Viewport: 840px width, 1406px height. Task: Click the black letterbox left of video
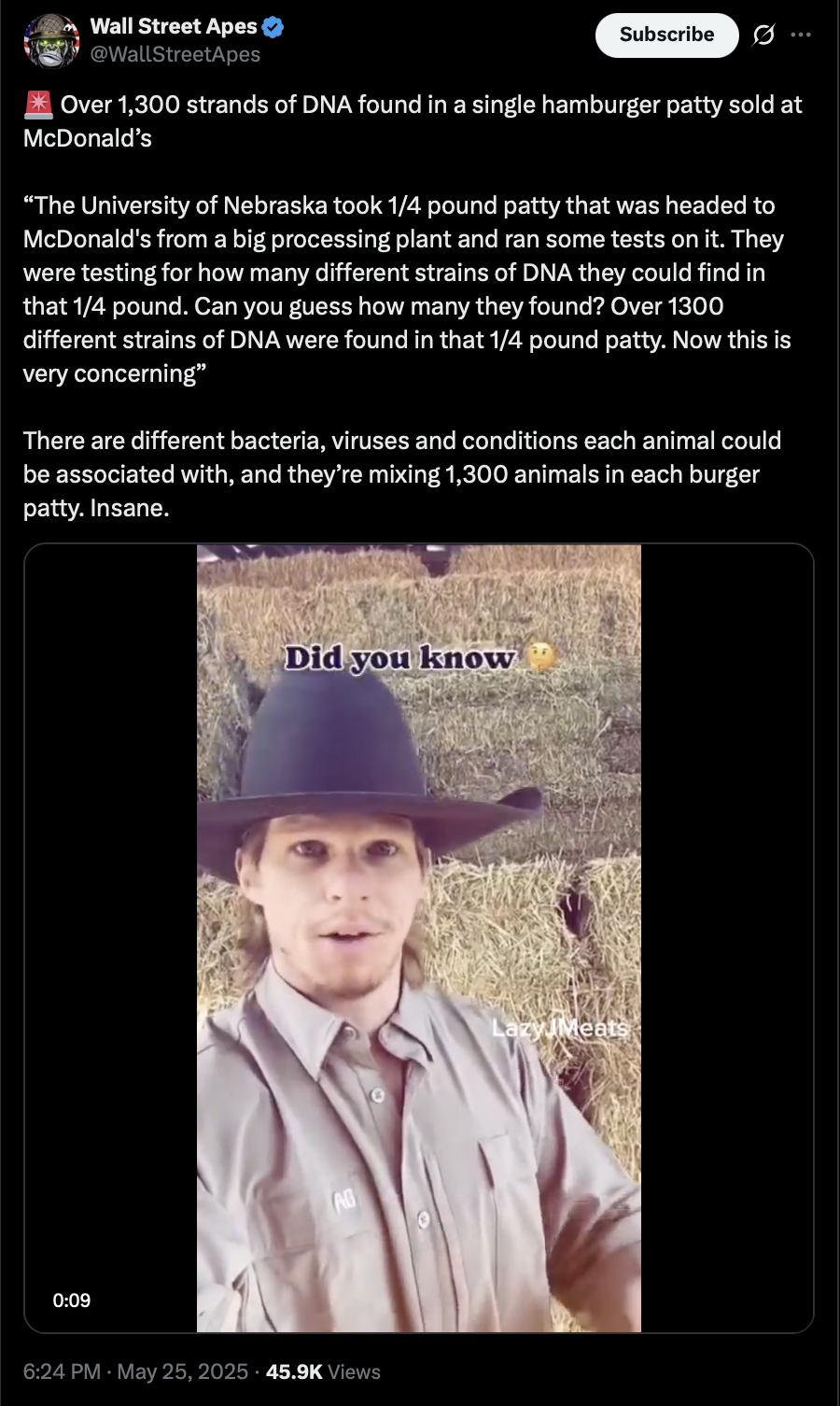coord(111,937)
